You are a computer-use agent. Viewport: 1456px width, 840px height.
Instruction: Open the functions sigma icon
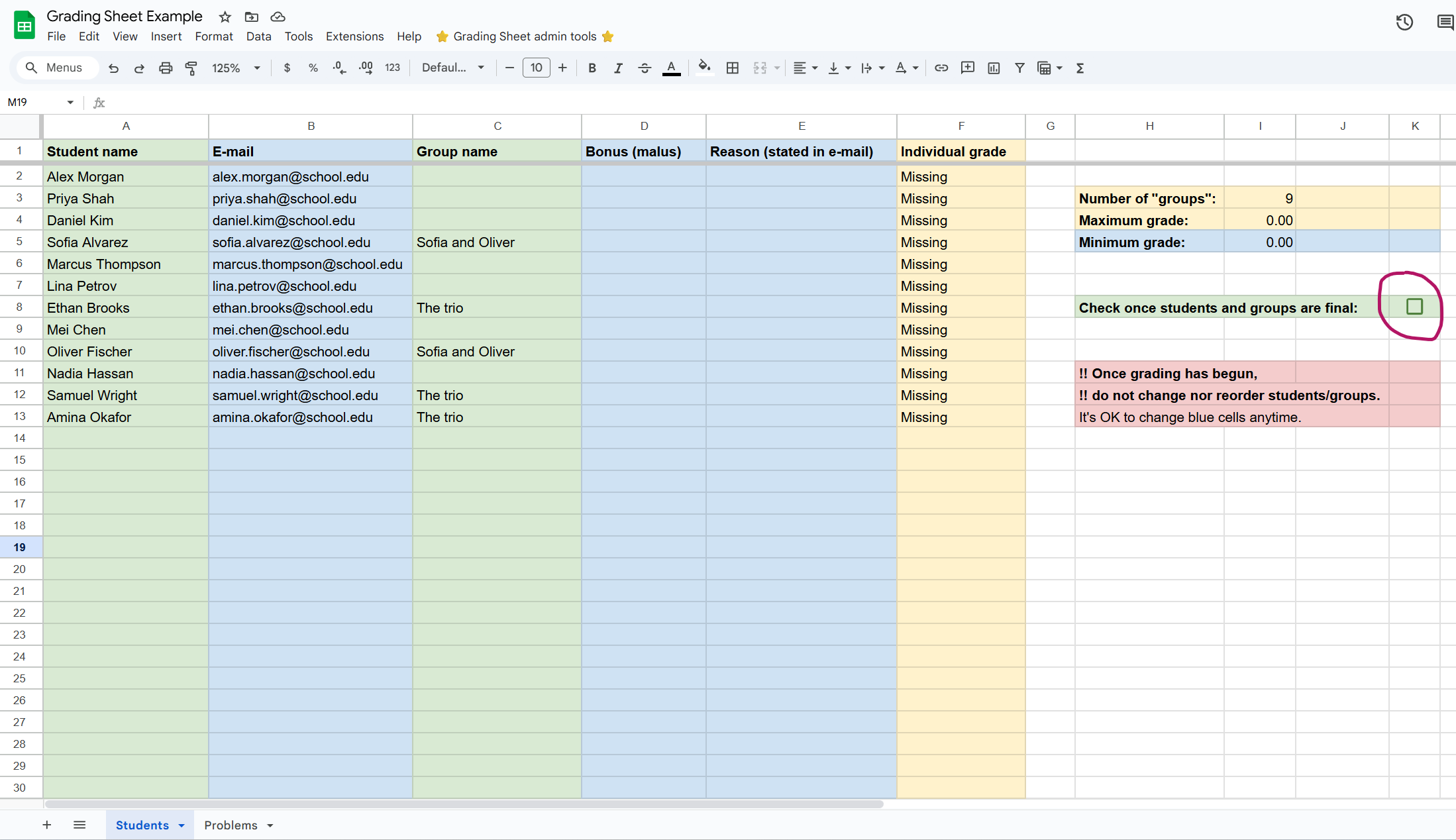click(1080, 68)
